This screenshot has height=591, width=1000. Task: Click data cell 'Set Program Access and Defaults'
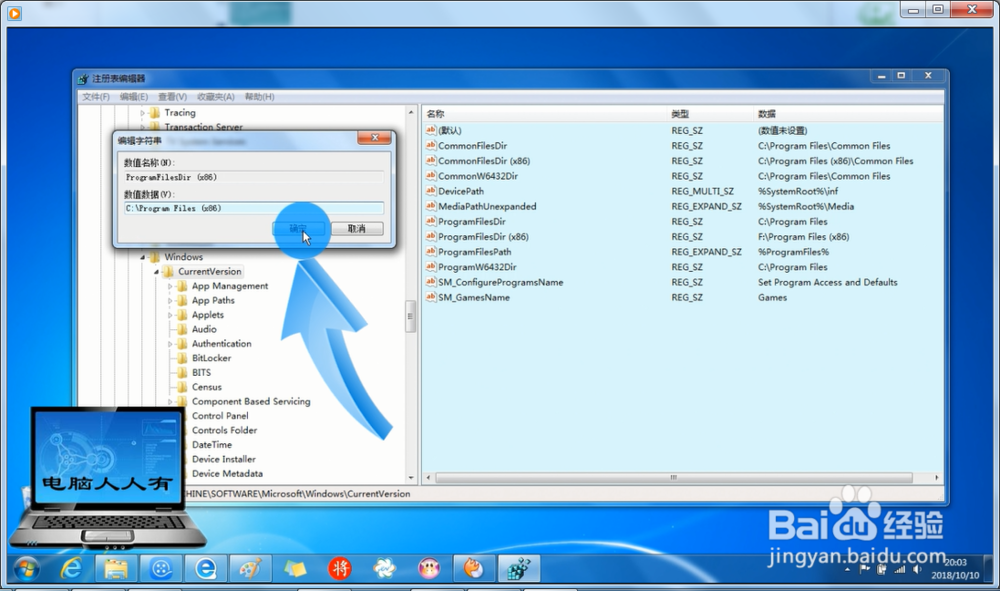point(827,282)
